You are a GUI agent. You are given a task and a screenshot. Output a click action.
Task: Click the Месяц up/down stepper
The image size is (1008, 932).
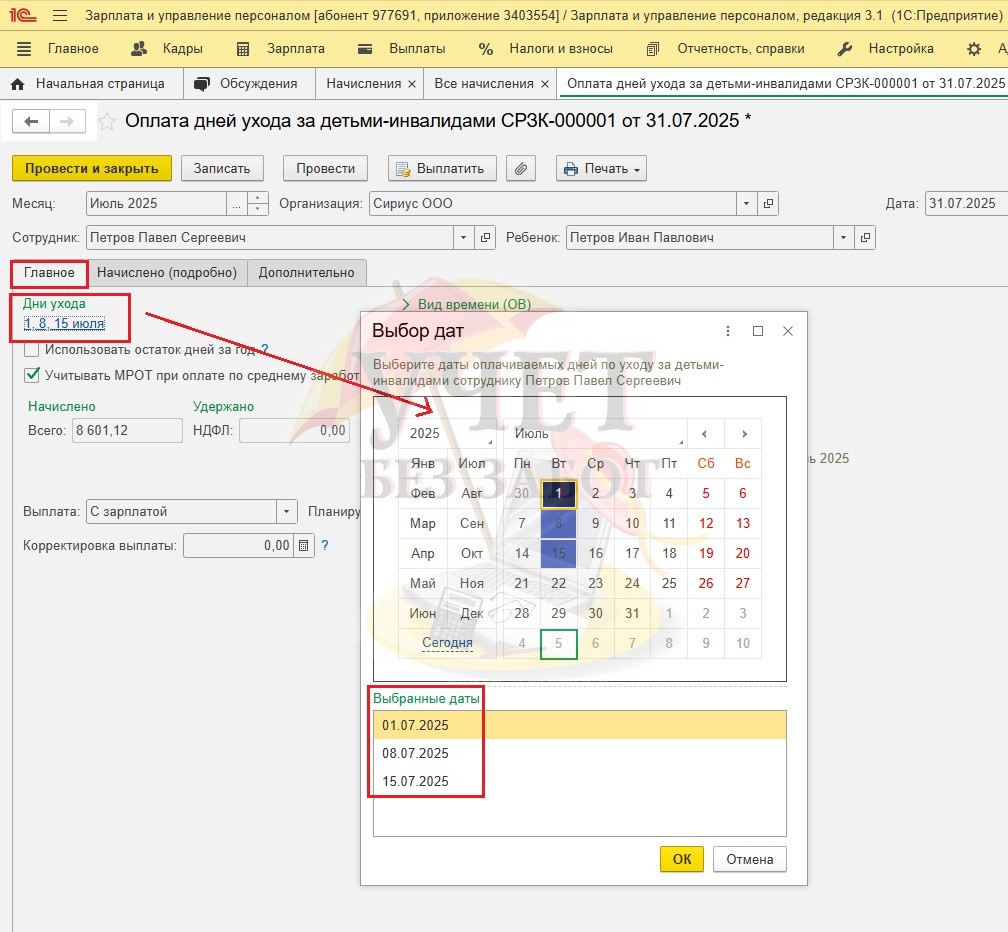[258, 204]
